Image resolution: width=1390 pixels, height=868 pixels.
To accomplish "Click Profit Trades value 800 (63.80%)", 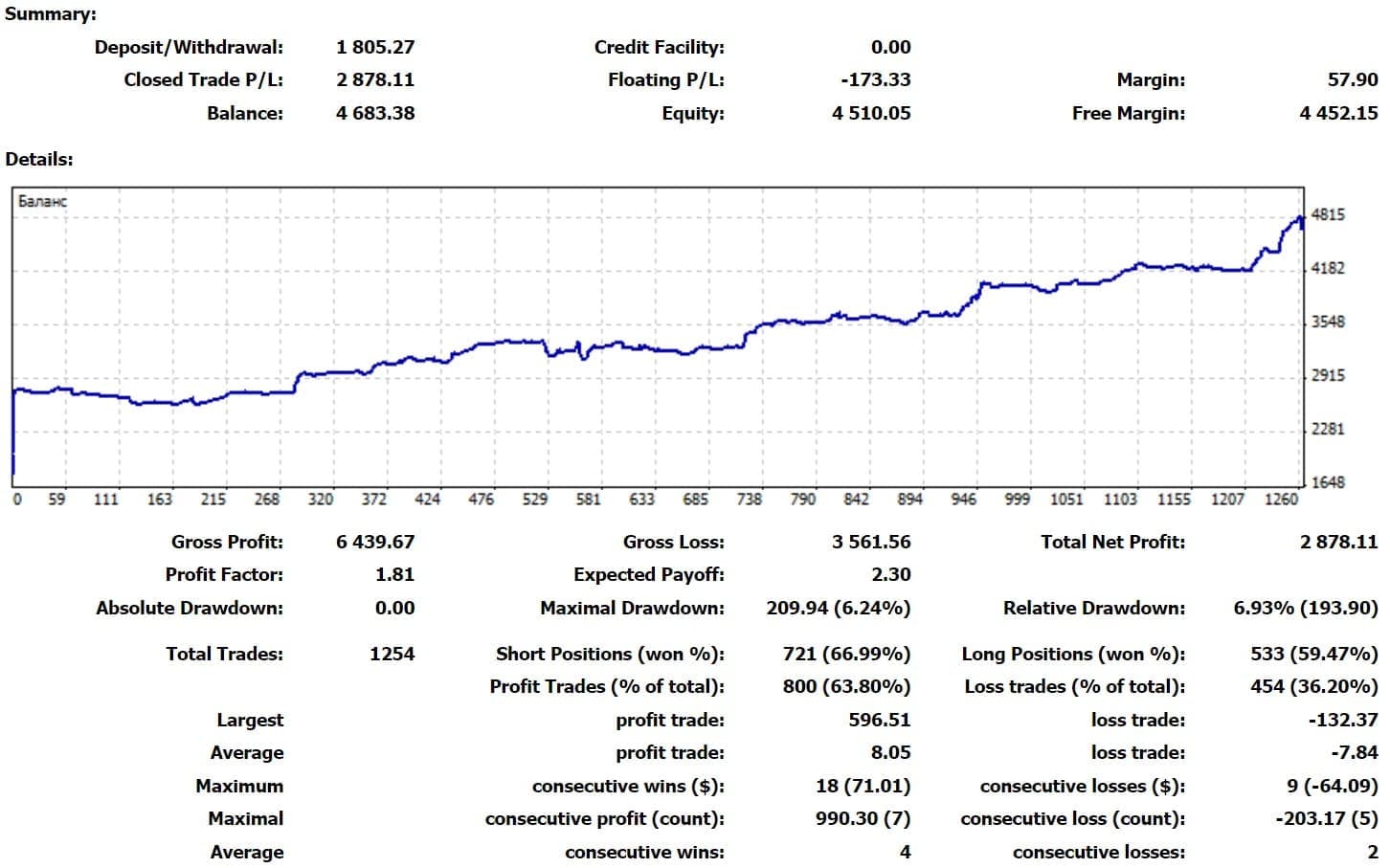I will click(x=846, y=686).
